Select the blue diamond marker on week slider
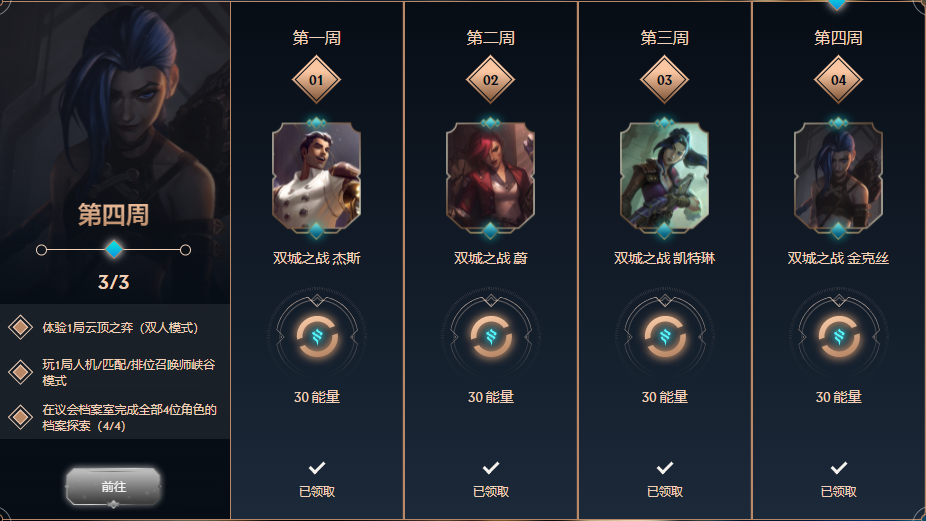The height and width of the screenshot is (521, 926). 113,249
